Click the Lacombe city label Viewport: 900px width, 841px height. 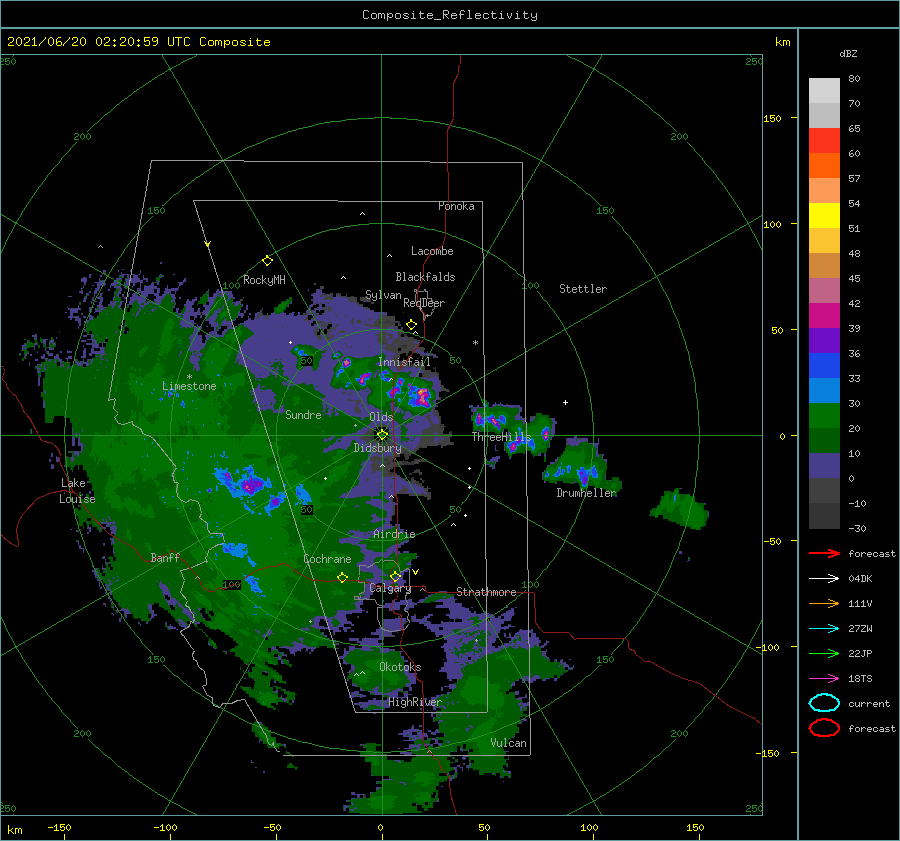tap(432, 251)
